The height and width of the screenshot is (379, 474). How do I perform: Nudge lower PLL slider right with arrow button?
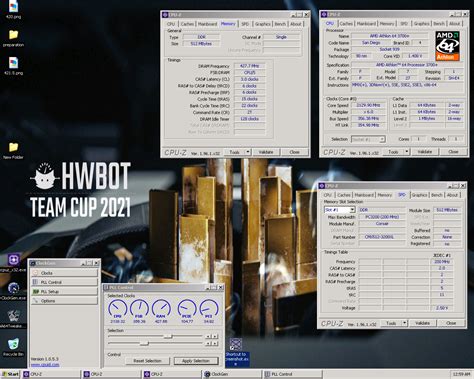pyautogui.click(x=215, y=343)
